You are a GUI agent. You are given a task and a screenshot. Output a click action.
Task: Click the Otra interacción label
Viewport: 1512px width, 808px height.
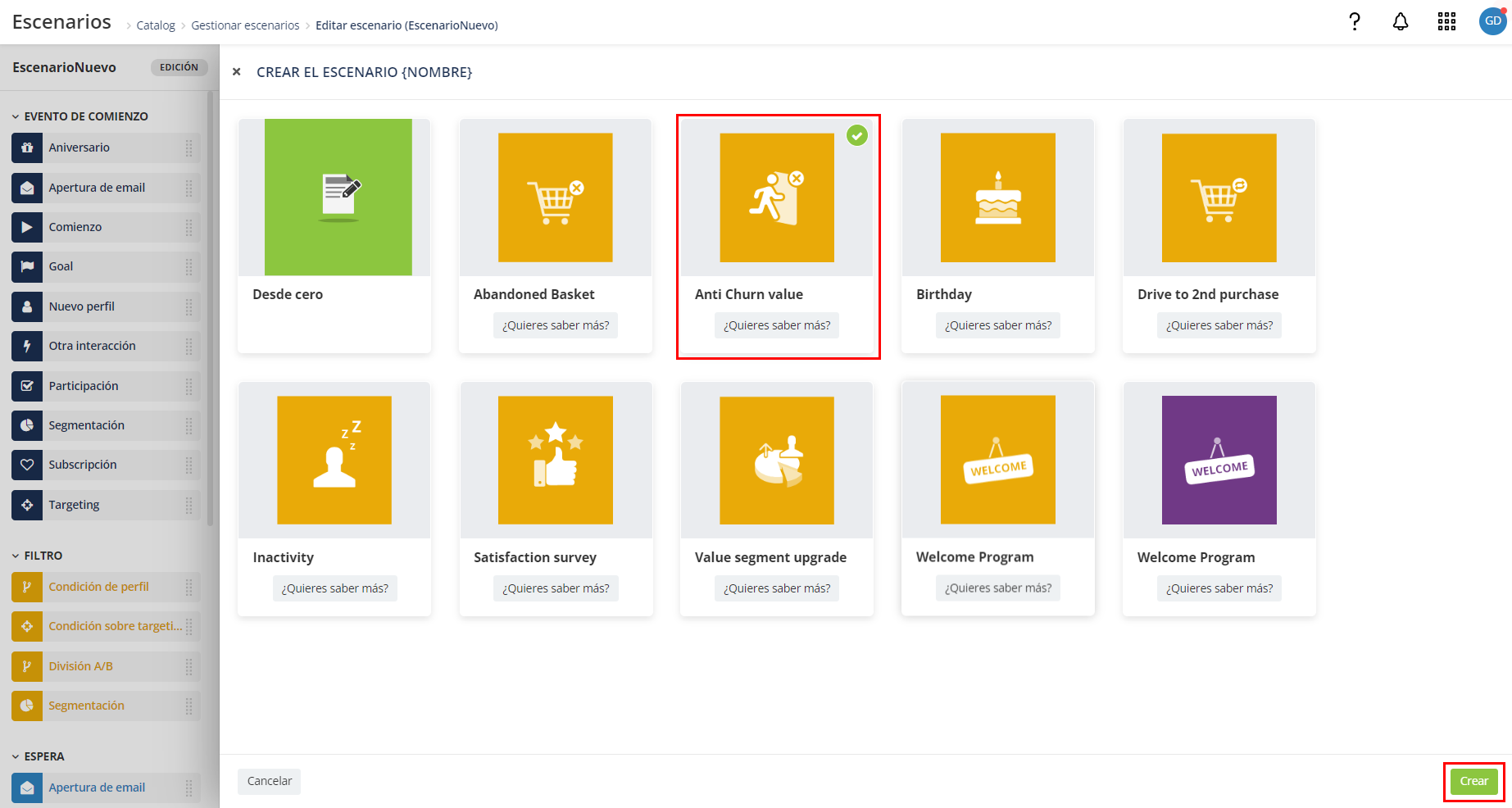click(92, 346)
